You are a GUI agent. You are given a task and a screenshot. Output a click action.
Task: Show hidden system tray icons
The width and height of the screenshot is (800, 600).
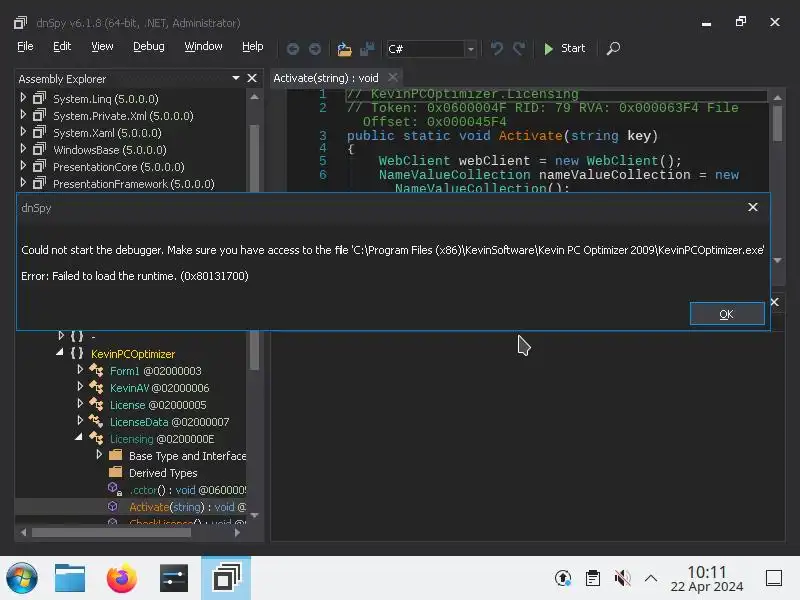[x=651, y=578]
